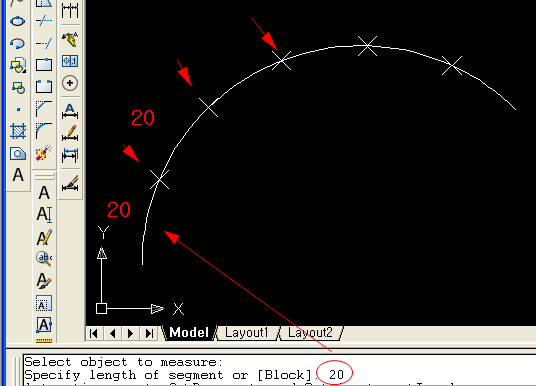The height and width of the screenshot is (386, 536).
Task: Select the Extend tool
Action: pos(44,43)
